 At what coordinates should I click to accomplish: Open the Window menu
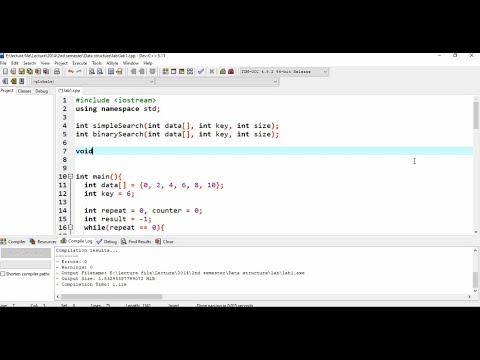131,63
